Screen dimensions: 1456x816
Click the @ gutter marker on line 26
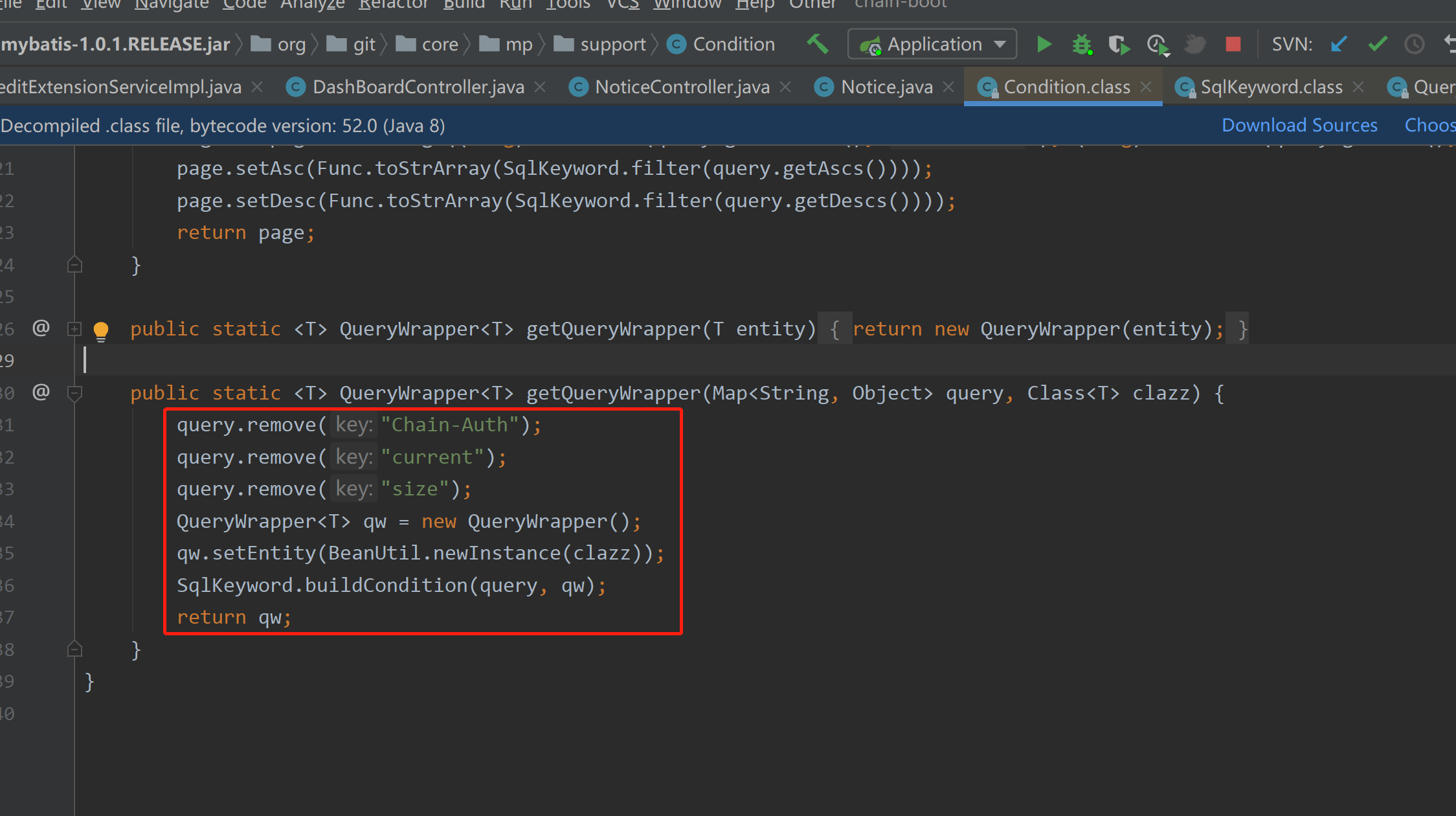41,328
